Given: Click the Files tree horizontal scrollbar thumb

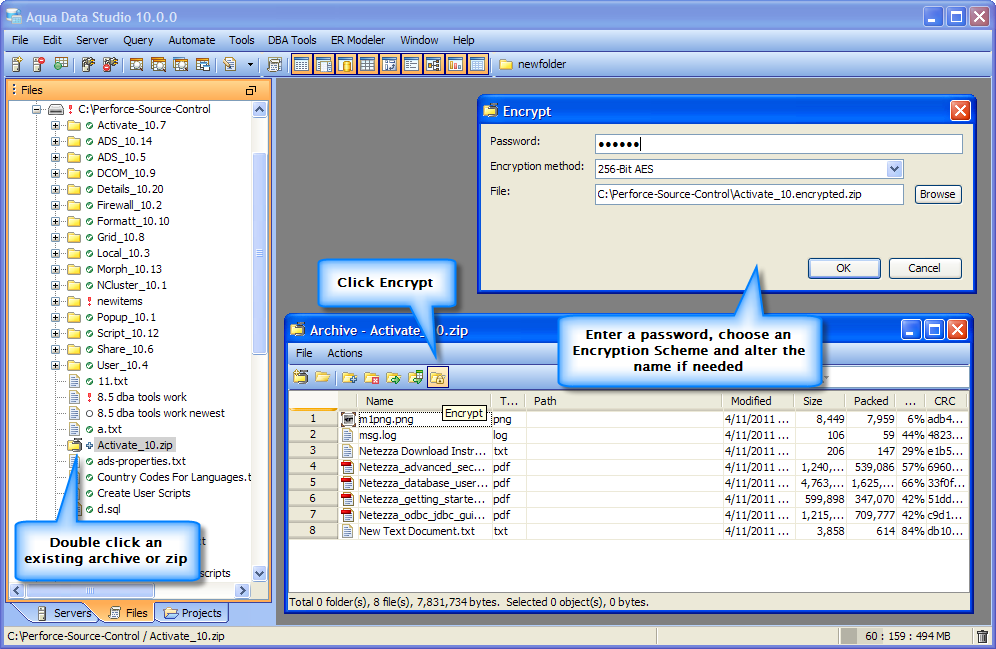Looking at the screenshot, I should pyautogui.click(x=90, y=591).
